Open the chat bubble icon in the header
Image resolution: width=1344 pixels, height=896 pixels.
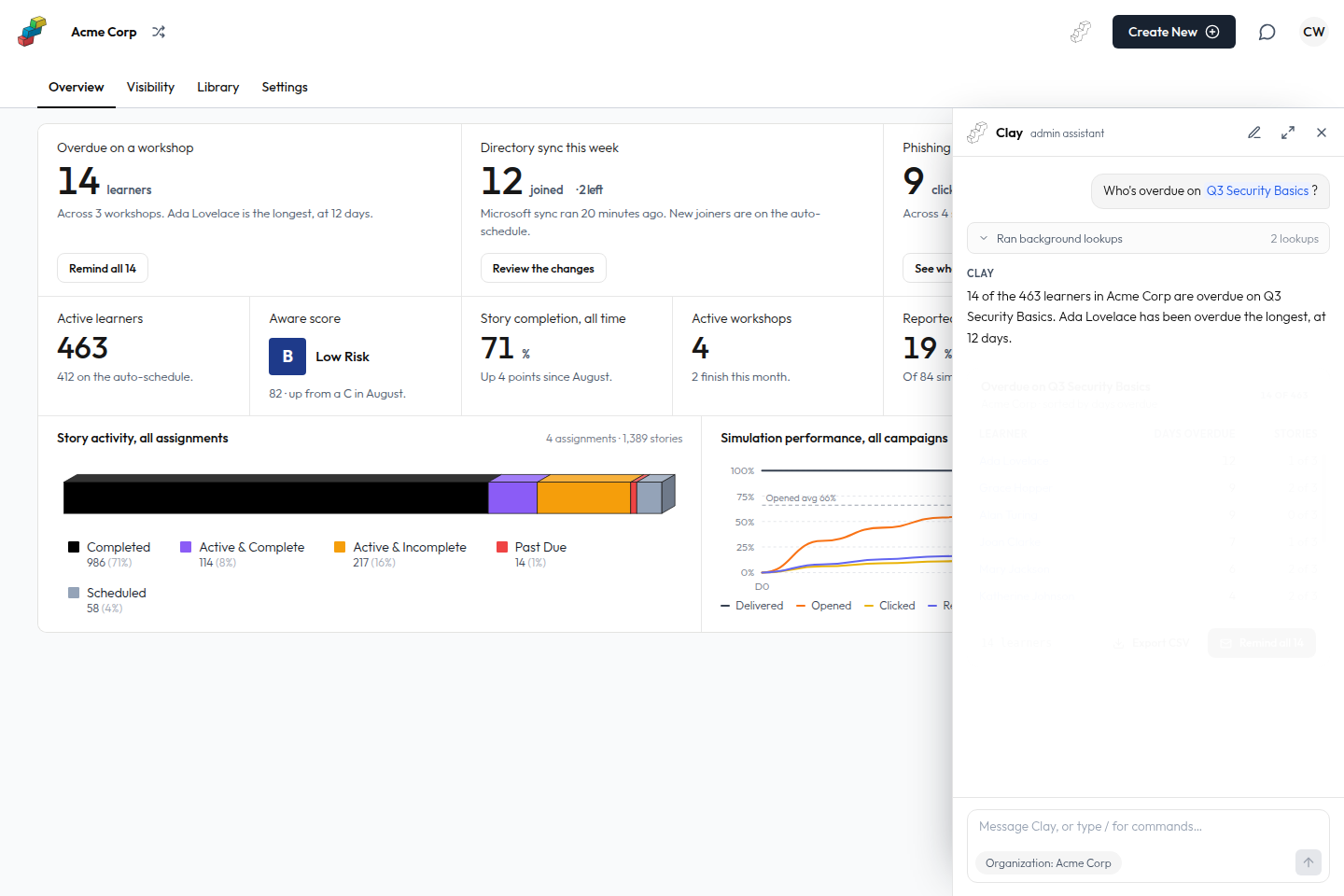(x=1267, y=32)
